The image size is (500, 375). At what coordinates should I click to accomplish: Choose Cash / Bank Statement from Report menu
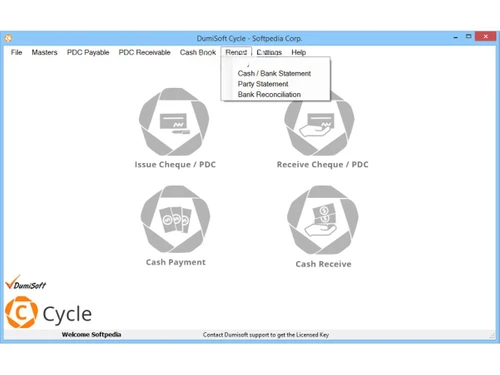(275, 73)
